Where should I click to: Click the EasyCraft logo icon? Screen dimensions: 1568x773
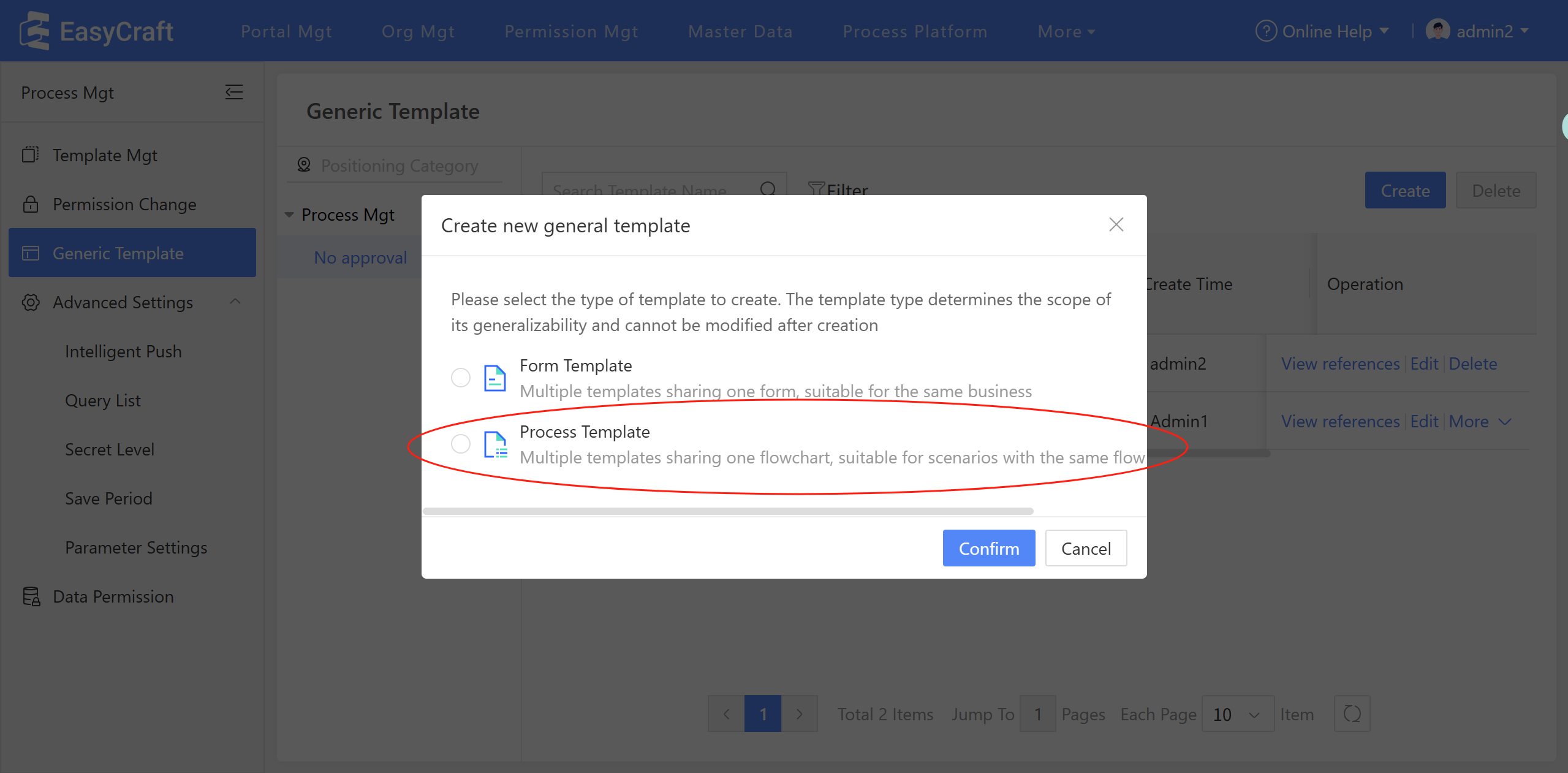[34, 31]
